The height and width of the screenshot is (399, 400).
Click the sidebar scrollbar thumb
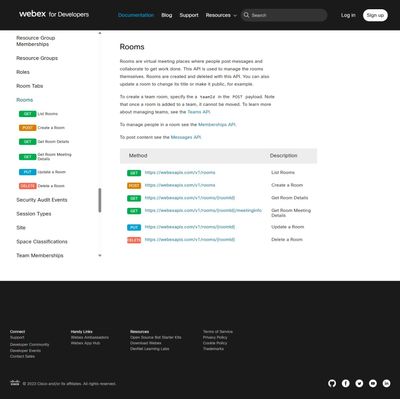pyautogui.click(x=100, y=200)
